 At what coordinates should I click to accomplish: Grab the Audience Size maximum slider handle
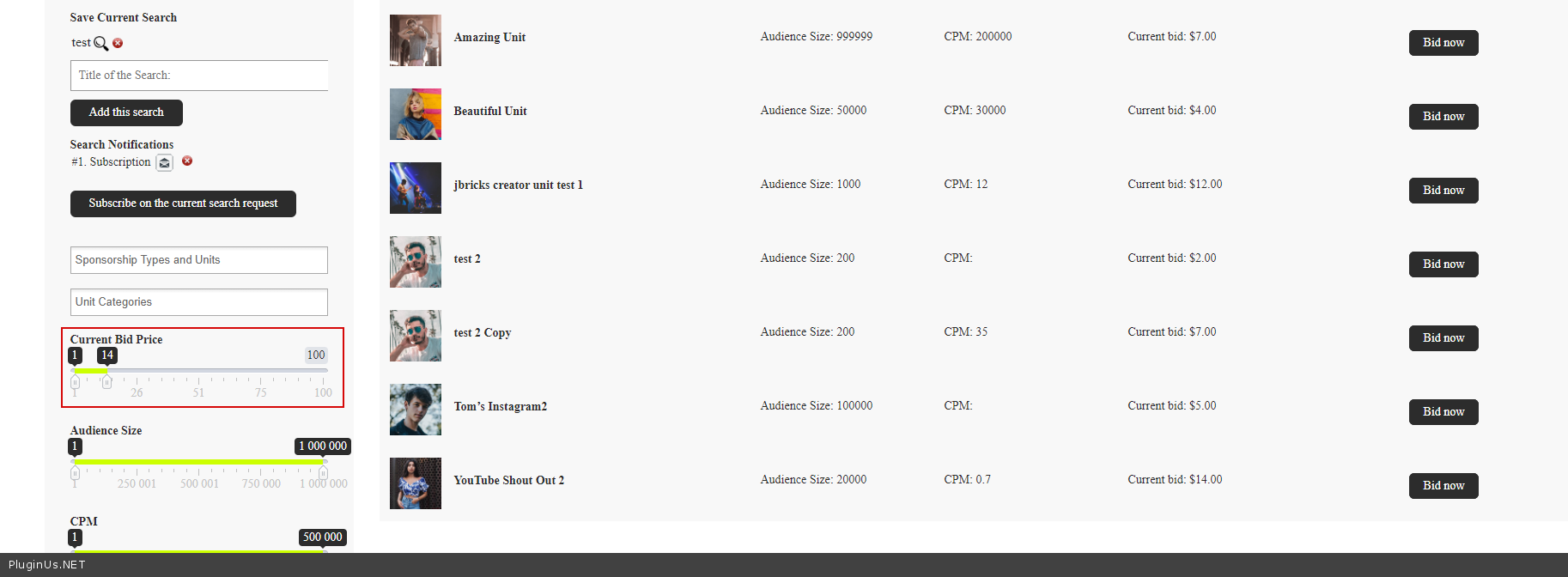pos(323,472)
